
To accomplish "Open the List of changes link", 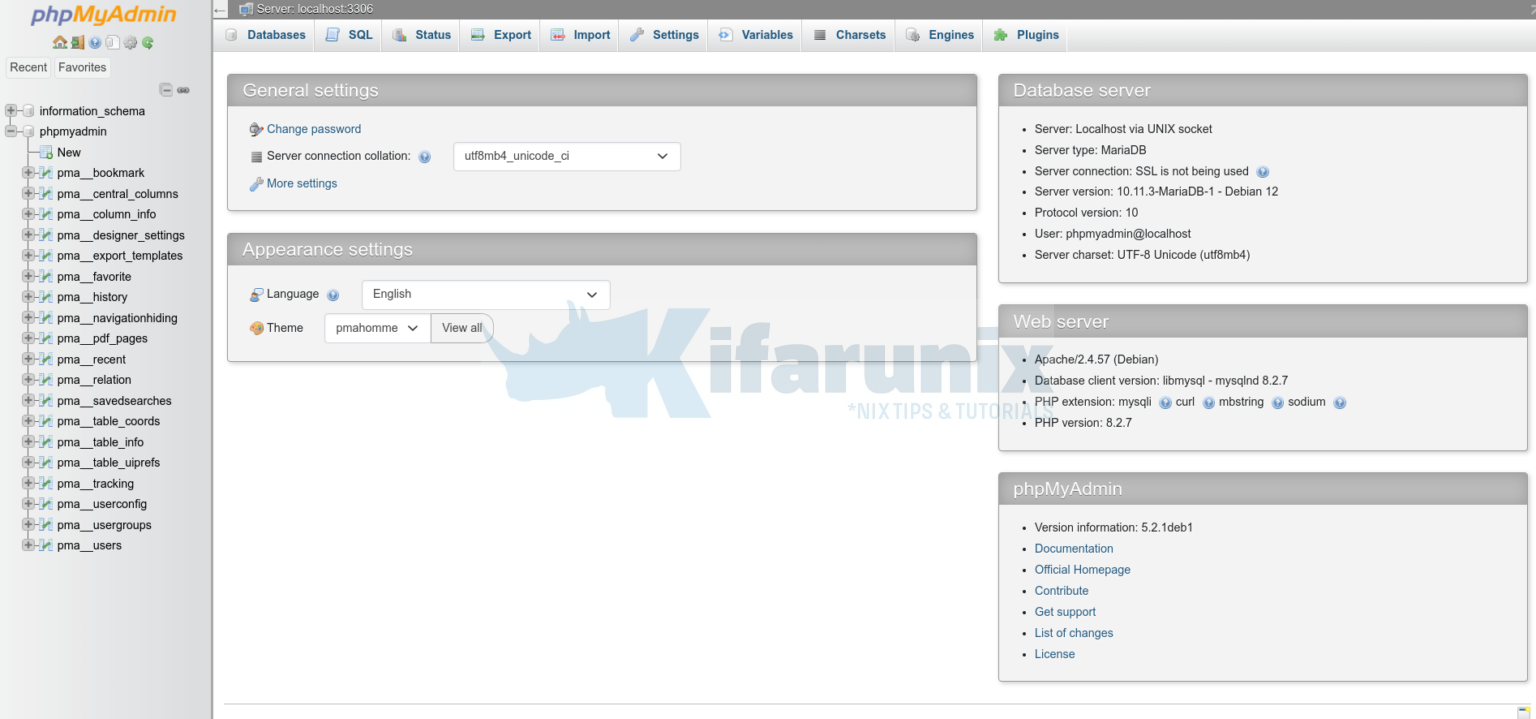I will [x=1073, y=632].
